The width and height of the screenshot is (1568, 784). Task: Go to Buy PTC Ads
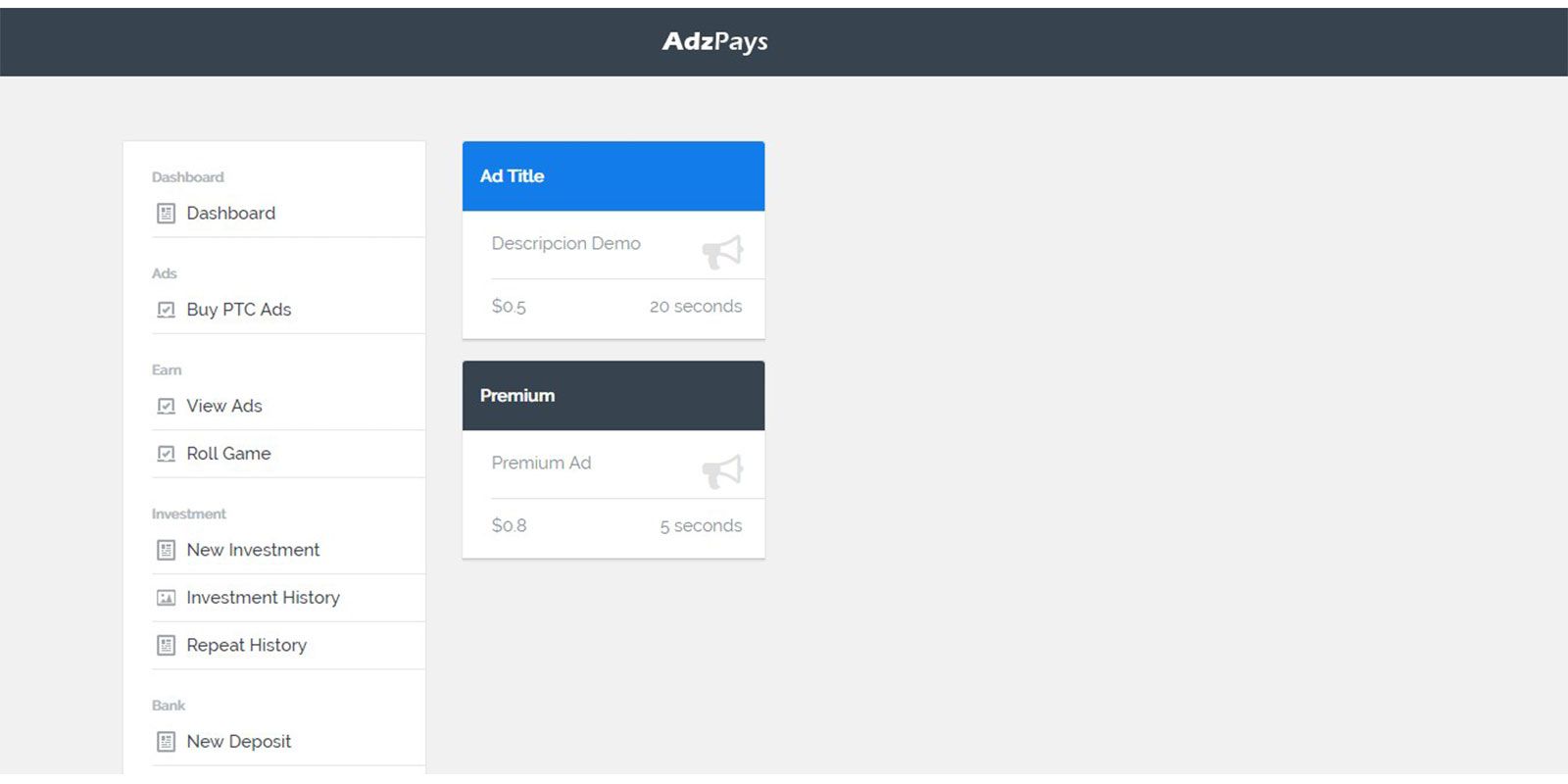click(239, 310)
